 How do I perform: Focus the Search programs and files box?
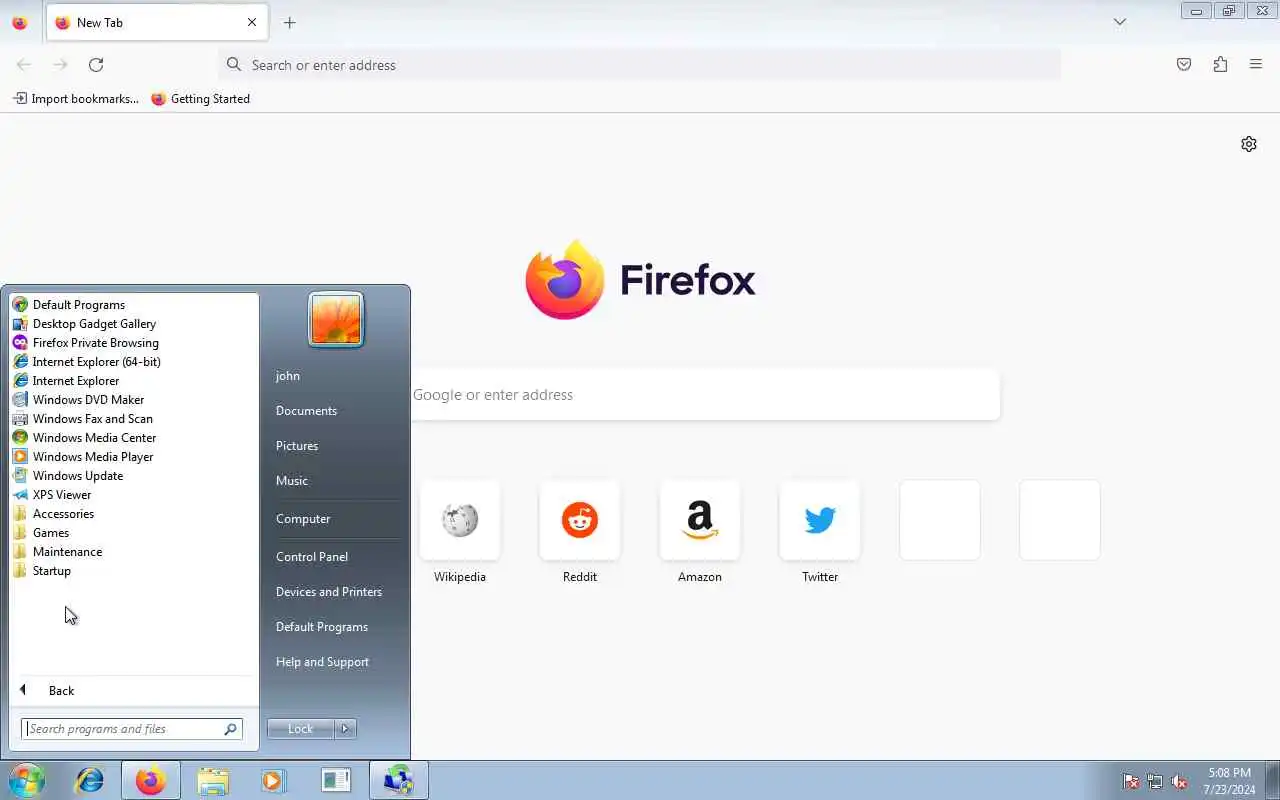click(131, 729)
